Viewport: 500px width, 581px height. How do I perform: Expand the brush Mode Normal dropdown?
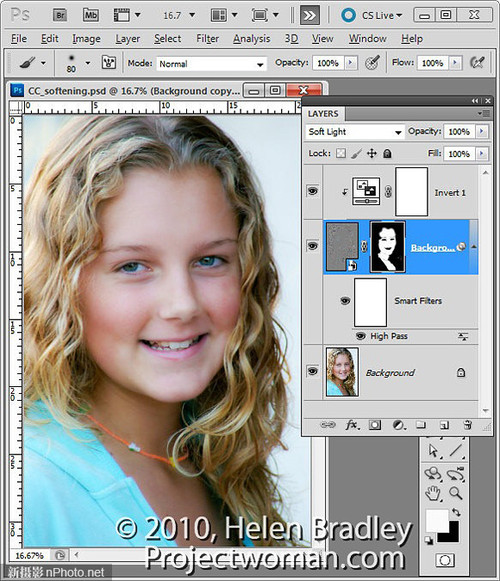(211, 64)
